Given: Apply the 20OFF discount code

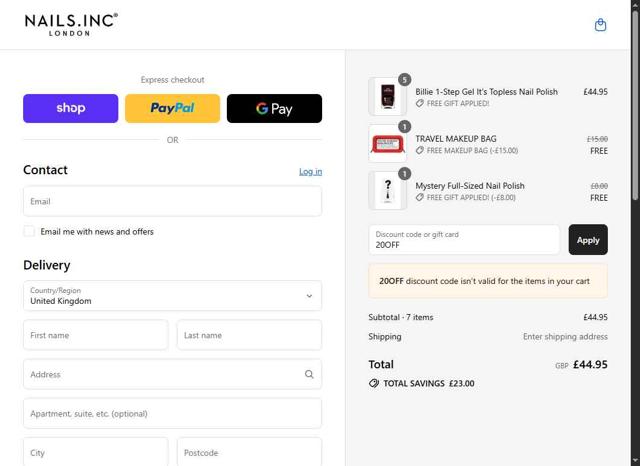Looking at the screenshot, I should (588, 240).
